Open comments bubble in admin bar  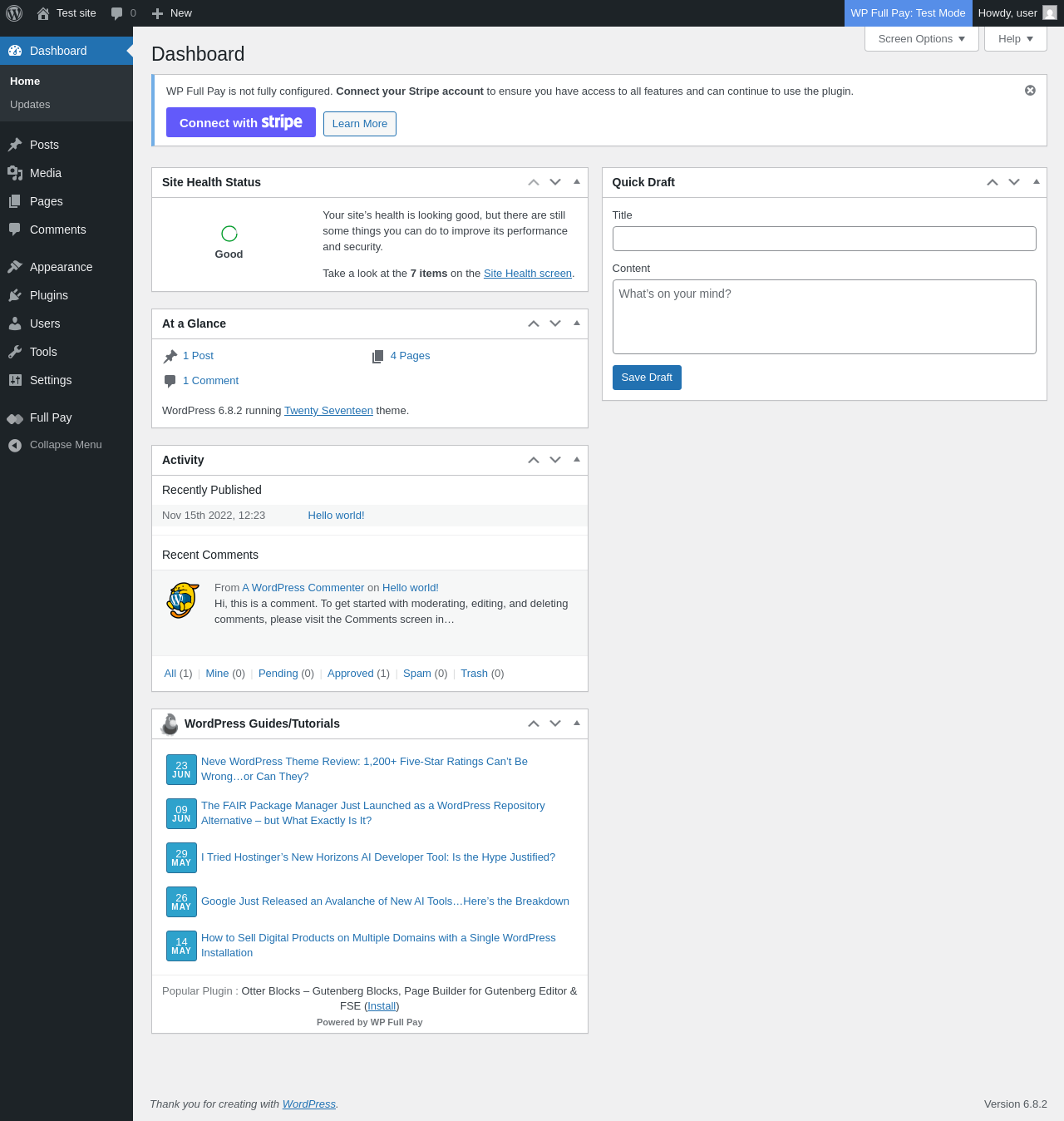pyautogui.click(x=117, y=13)
